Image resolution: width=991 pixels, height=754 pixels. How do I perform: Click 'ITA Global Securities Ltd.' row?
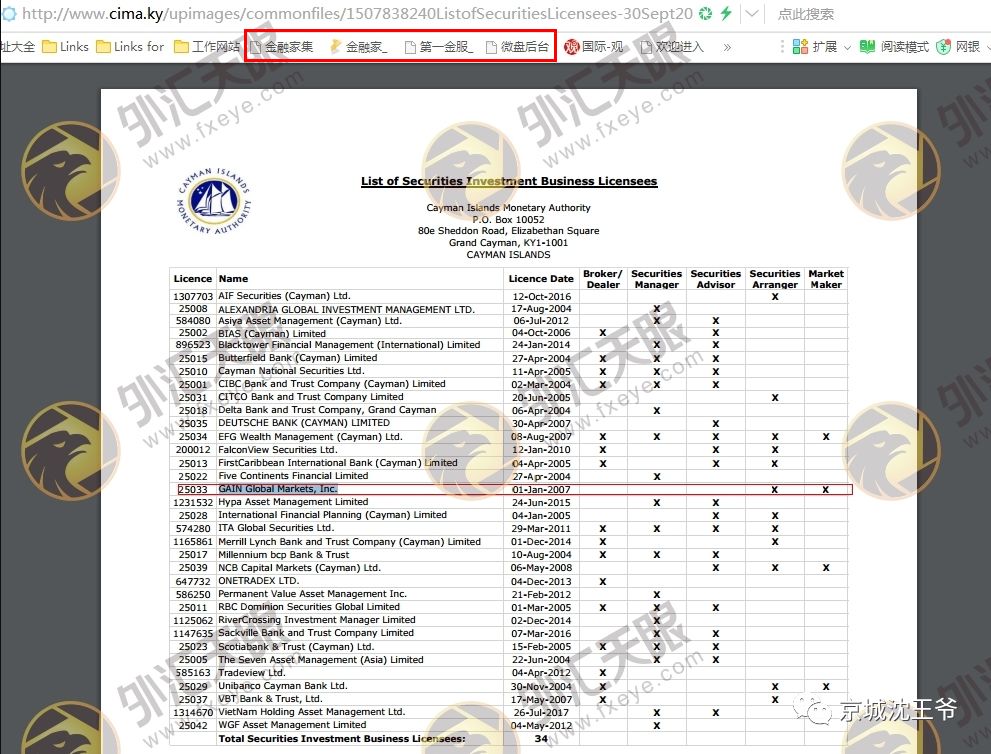276,528
